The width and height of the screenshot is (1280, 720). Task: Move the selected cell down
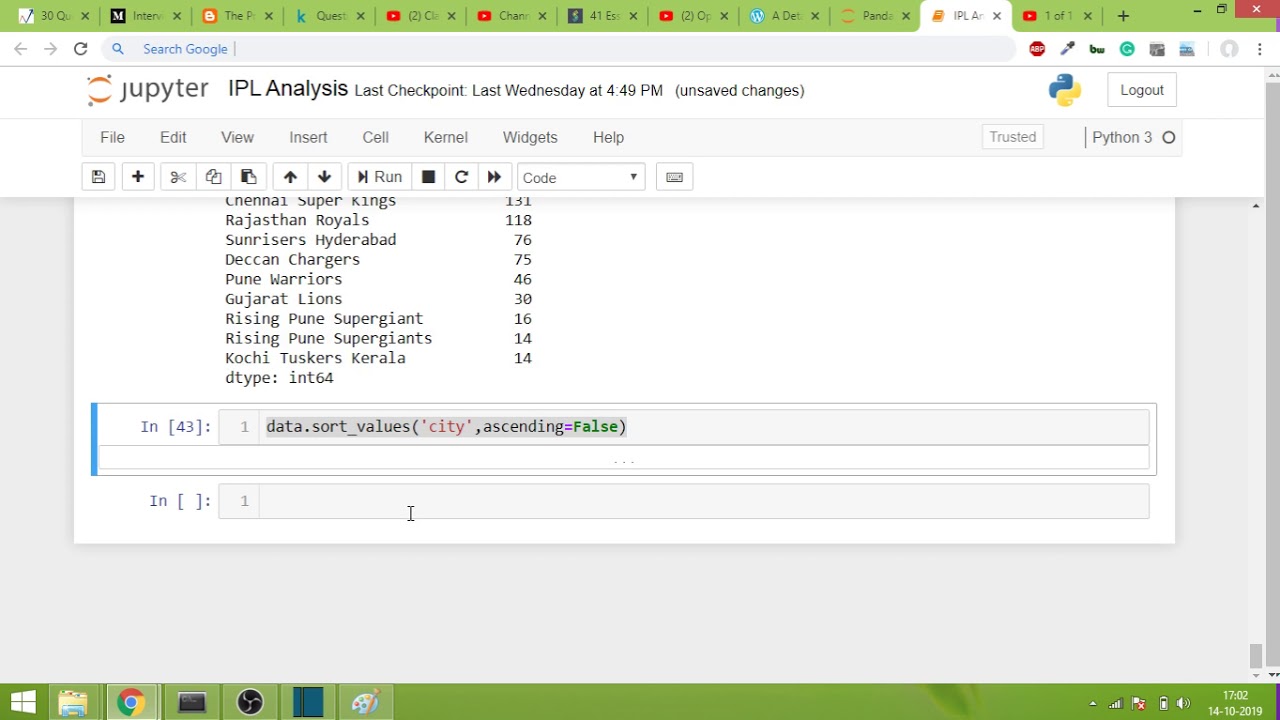[x=324, y=177]
